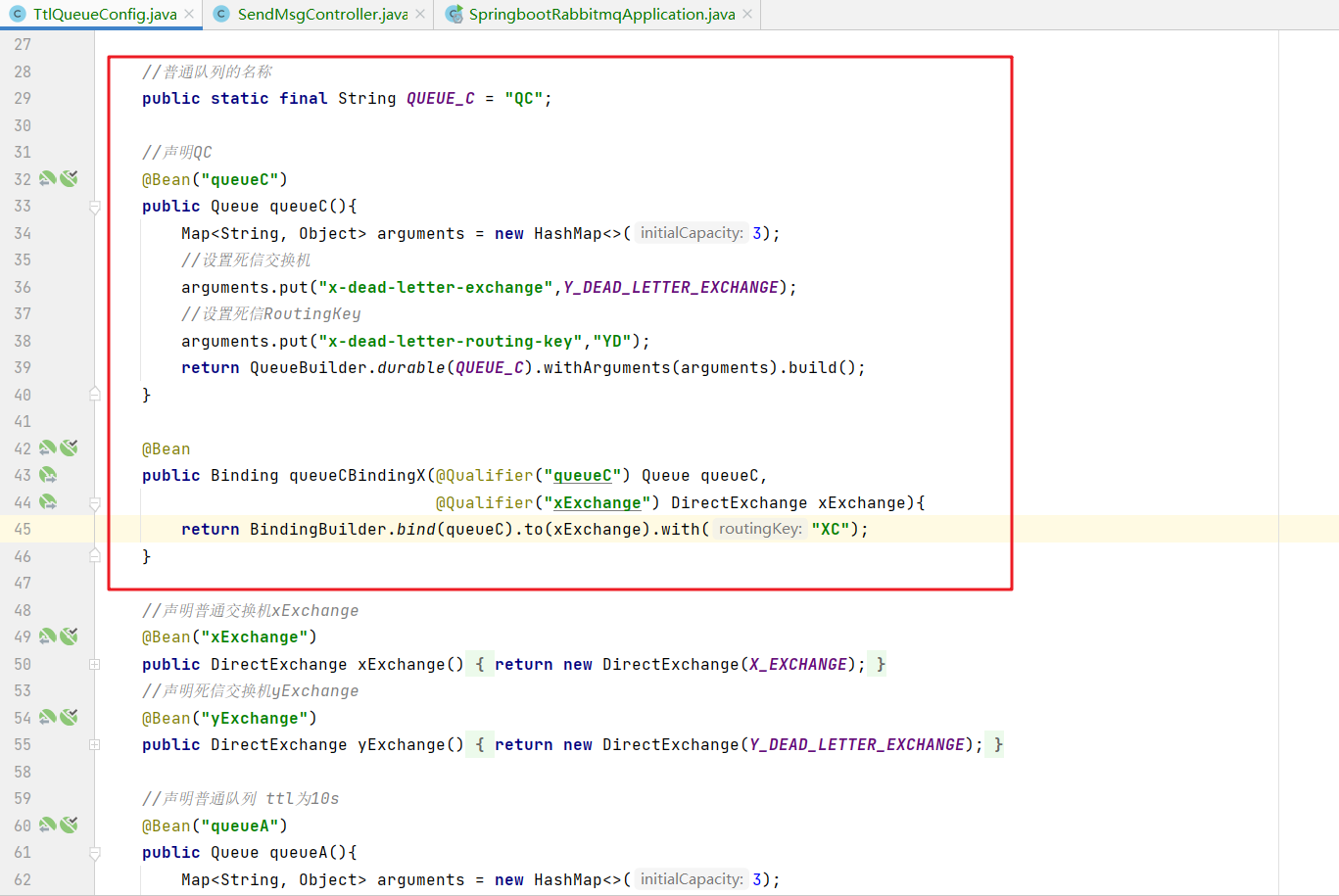The image size is (1339, 896).
Task: Click the initialCapacity hint on line 62
Action: [692, 879]
